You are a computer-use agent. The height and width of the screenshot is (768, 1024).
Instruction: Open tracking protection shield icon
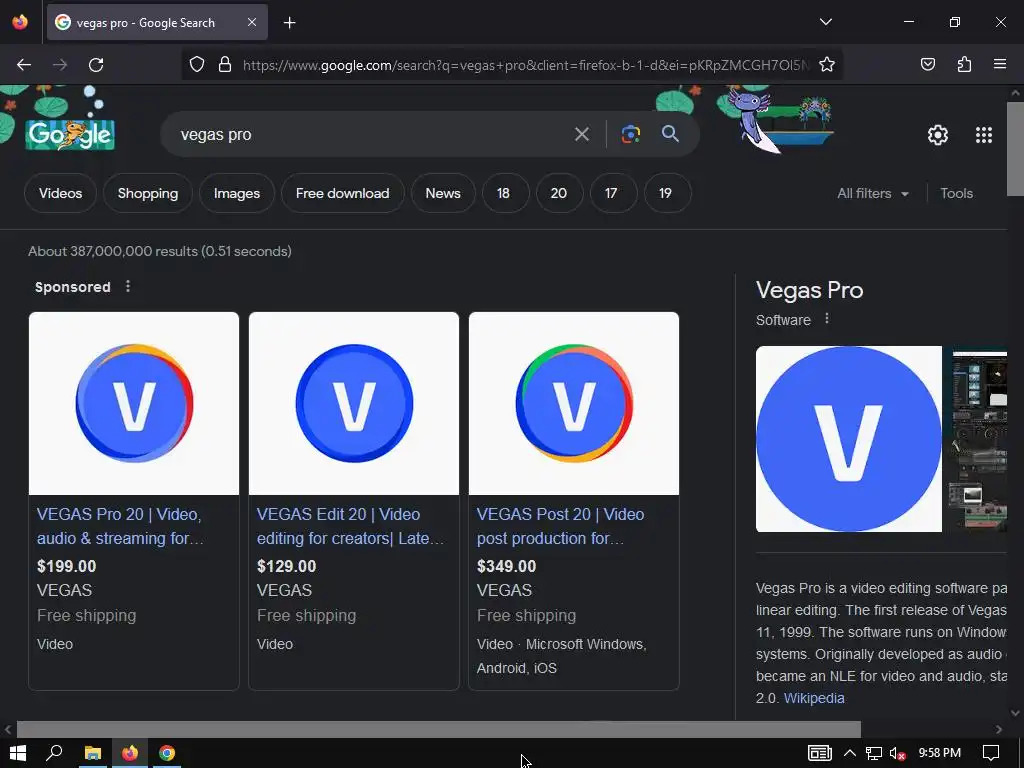(197, 65)
